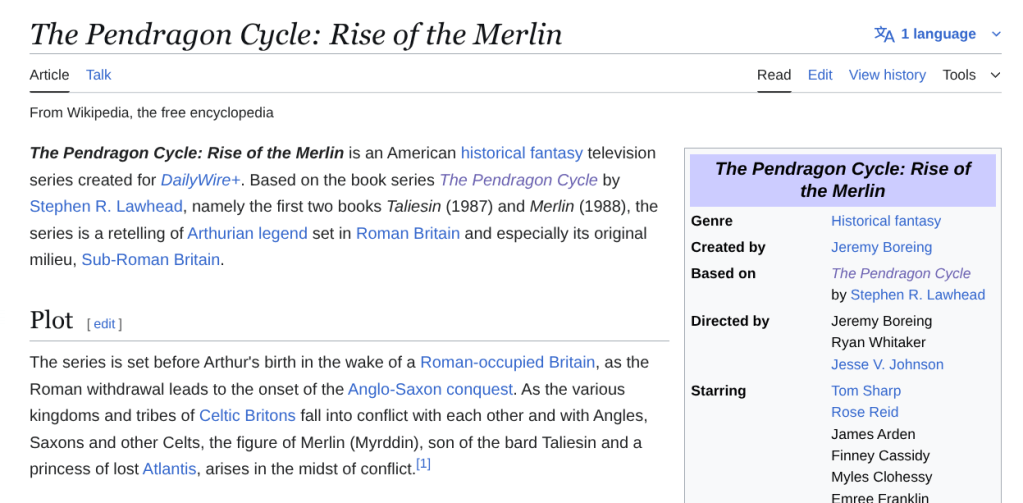The width and height of the screenshot is (1023, 503).
Task: Open the historical fantasy link in intro
Action: (x=521, y=153)
